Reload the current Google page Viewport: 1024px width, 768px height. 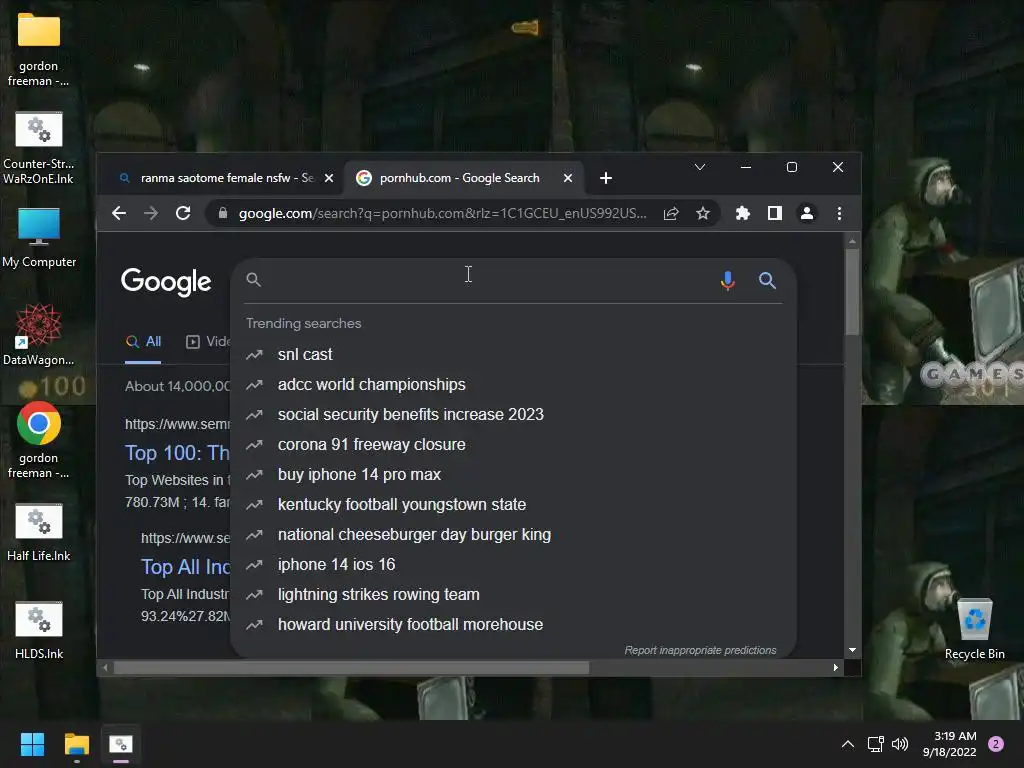click(183, 213)
